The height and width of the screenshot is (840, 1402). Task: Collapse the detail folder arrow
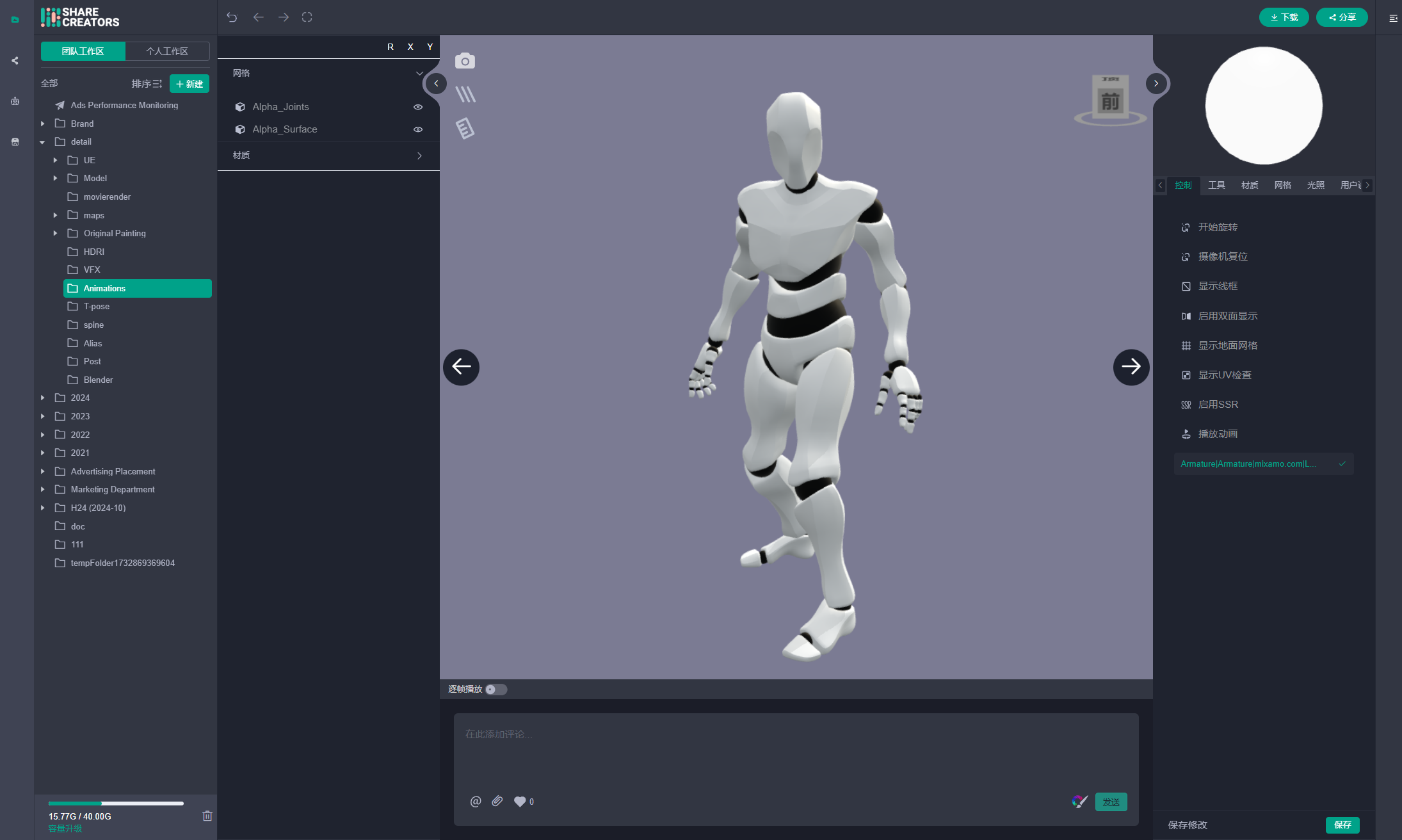(x=43, y=142)
